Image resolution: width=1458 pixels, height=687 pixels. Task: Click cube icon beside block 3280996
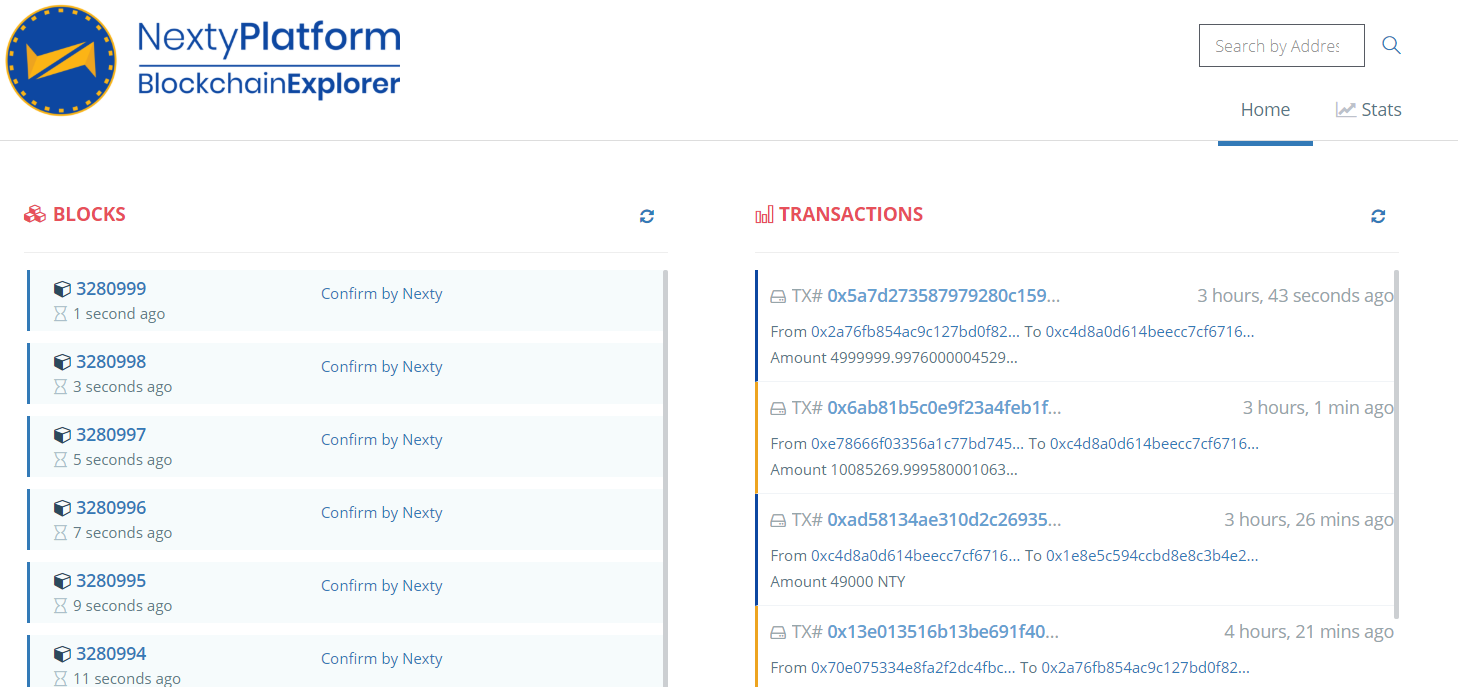[x=62, y=508]
